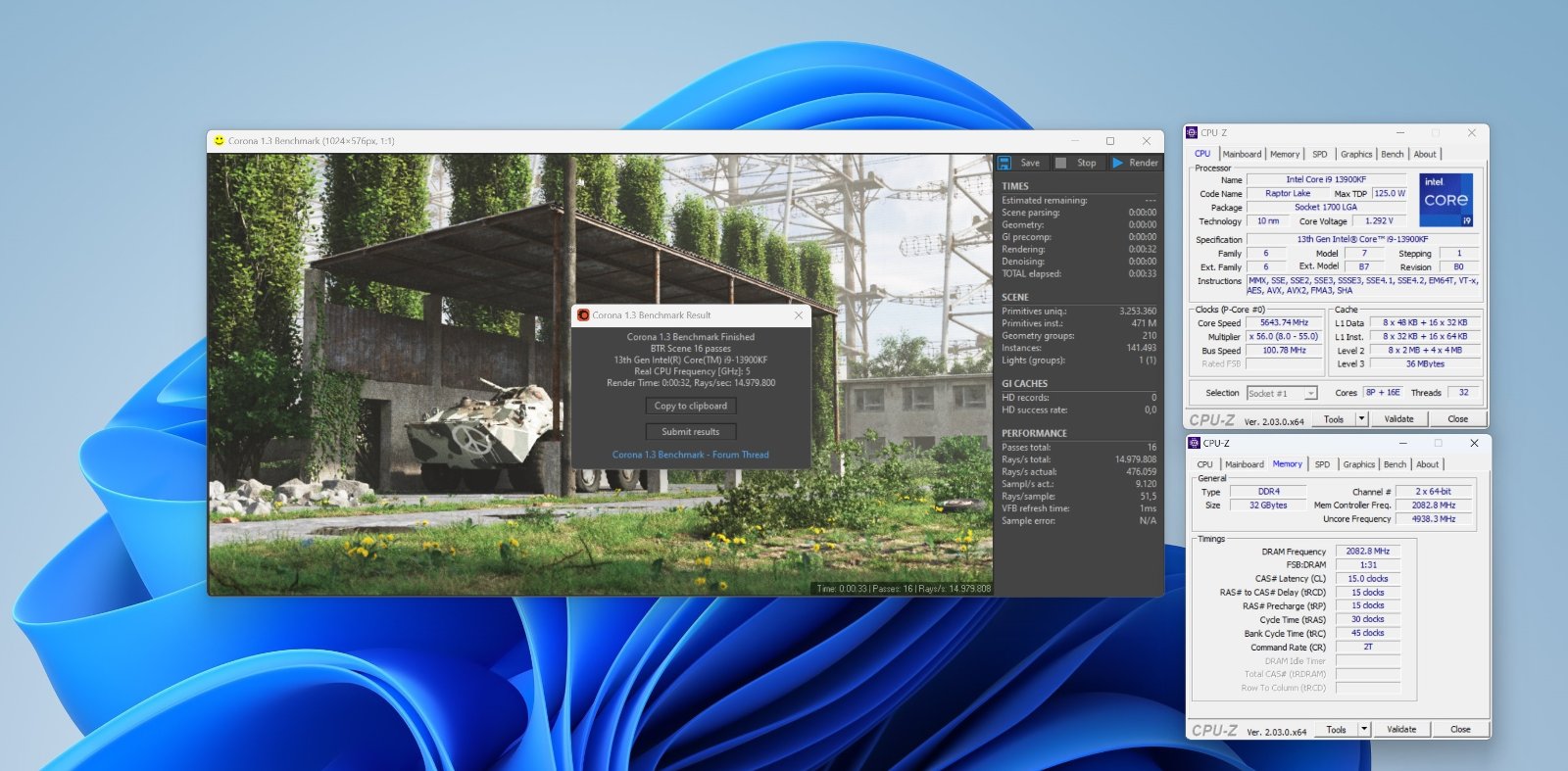Close the bottom CPU-Z Memory window
This screenshot has height=771, width=1568.
click(x=1473, y=443)
